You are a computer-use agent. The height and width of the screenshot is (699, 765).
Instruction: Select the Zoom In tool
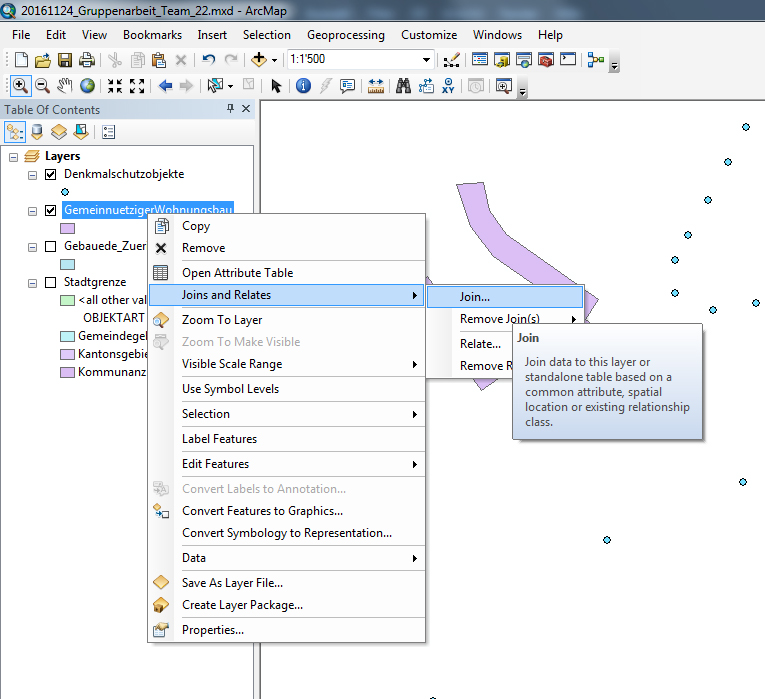pyautogui.click(x=20, y=86)
